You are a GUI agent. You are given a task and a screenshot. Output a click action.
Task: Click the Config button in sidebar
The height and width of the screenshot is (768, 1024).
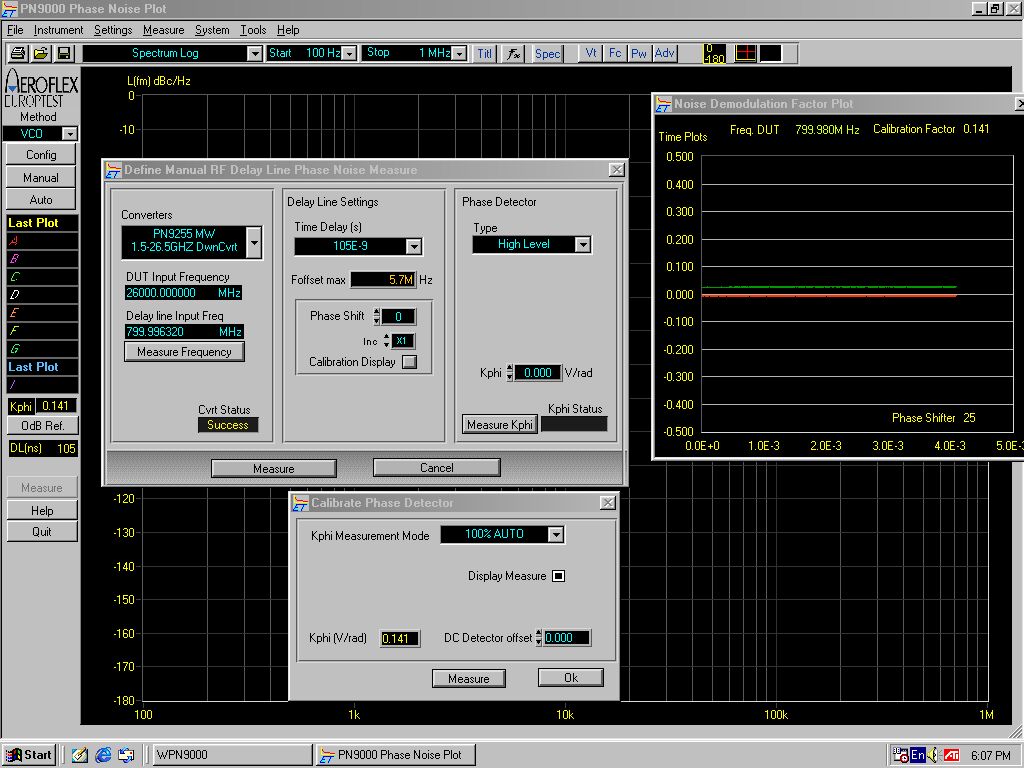click(x=41, y=155)
